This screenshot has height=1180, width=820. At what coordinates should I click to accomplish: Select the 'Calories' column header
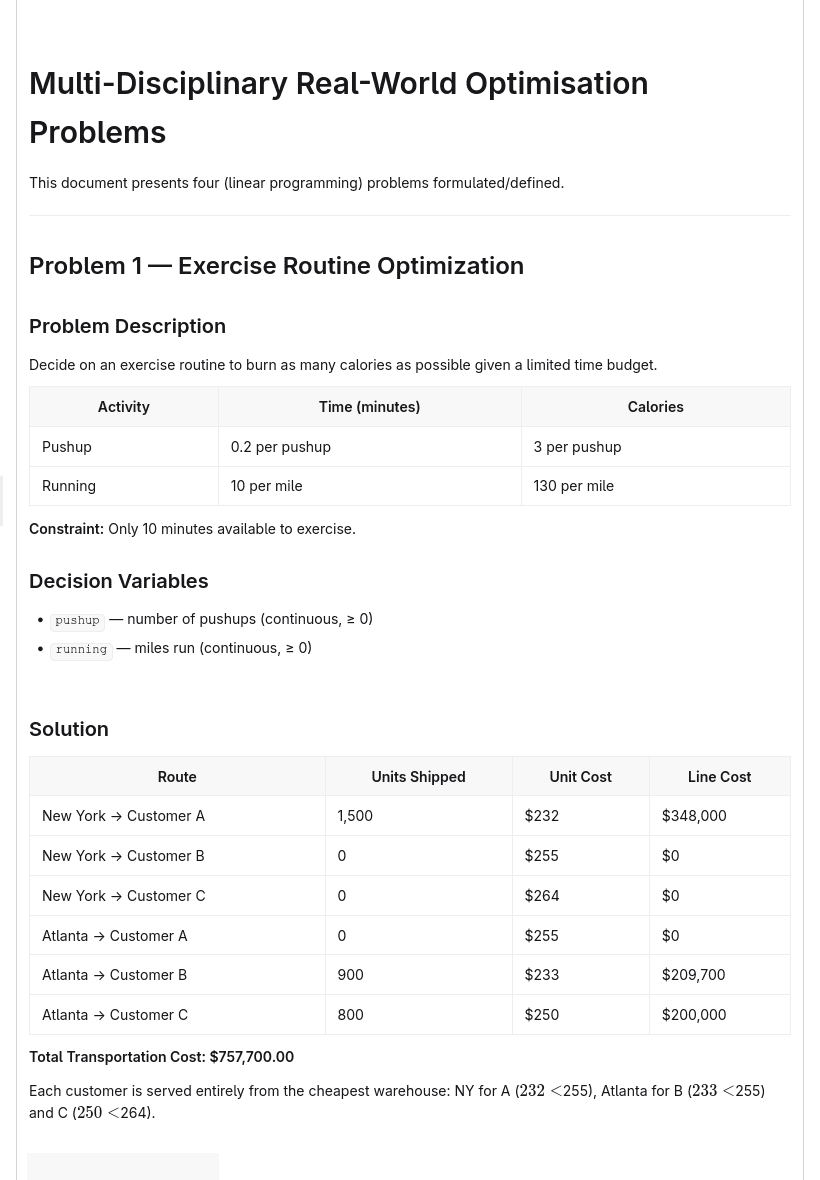[655, 406]
